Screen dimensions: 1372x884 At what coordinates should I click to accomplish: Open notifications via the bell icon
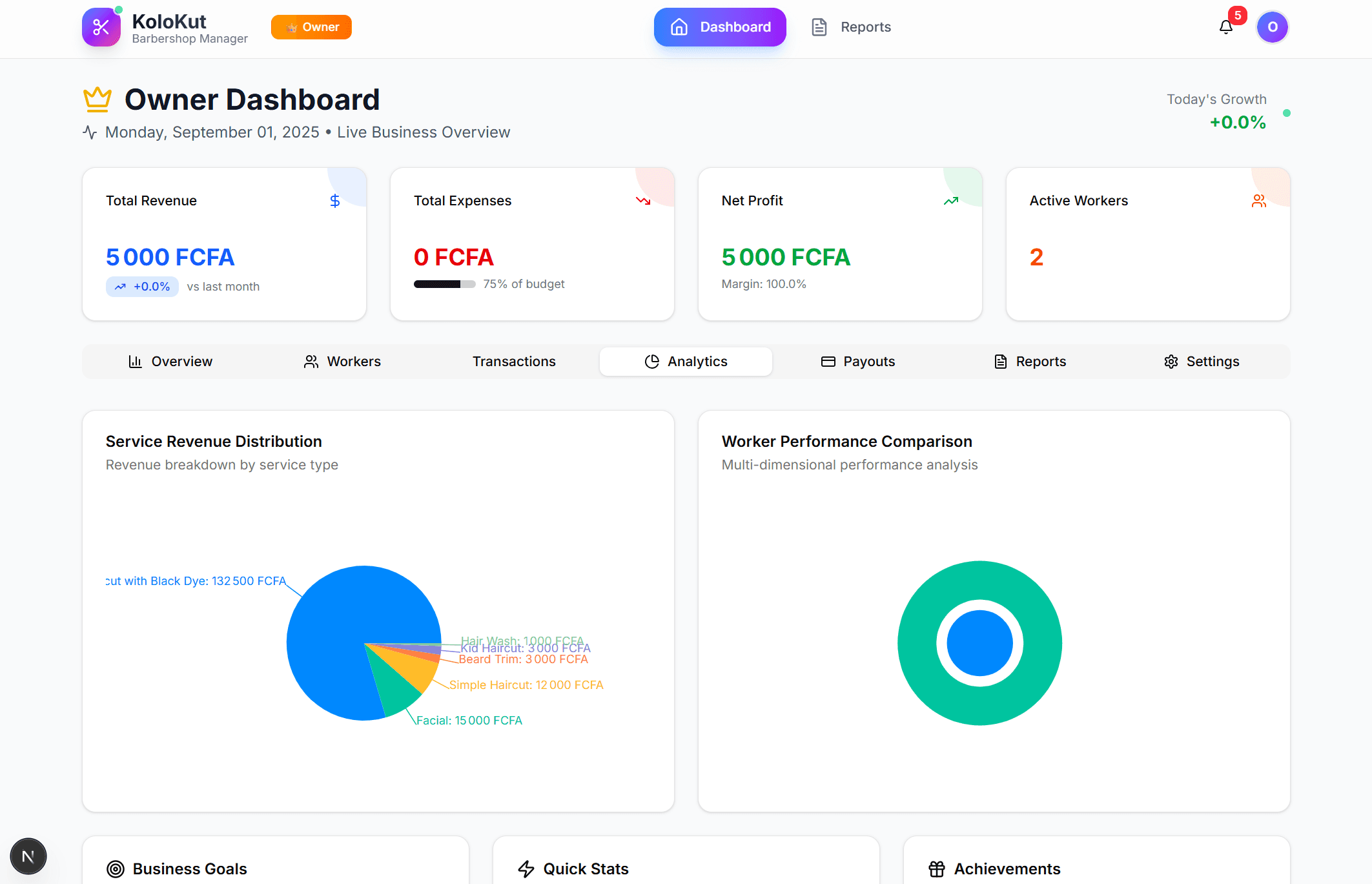pos(1225,27)
